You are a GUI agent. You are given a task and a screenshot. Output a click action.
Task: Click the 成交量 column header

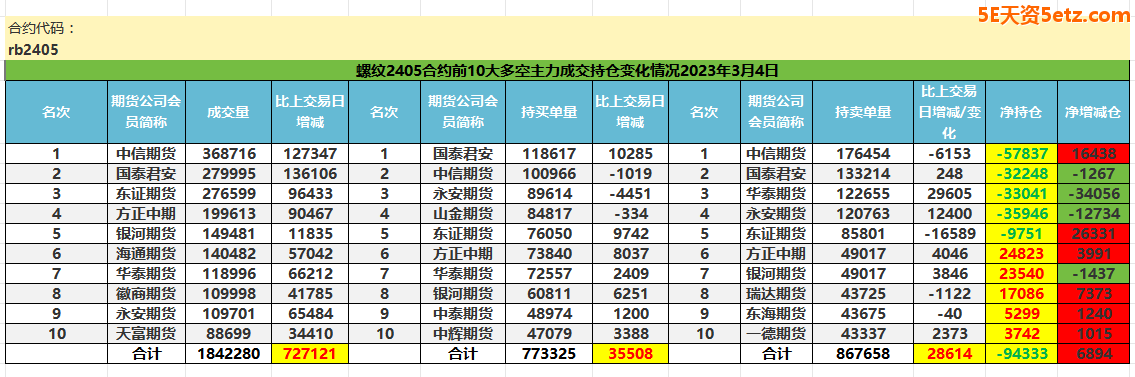click(x=229, y=112)
